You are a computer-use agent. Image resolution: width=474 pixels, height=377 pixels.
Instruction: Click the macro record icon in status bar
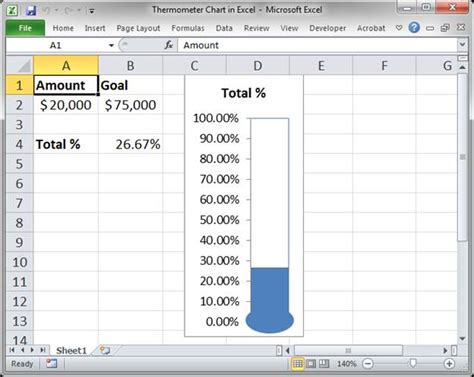point(52,364)
